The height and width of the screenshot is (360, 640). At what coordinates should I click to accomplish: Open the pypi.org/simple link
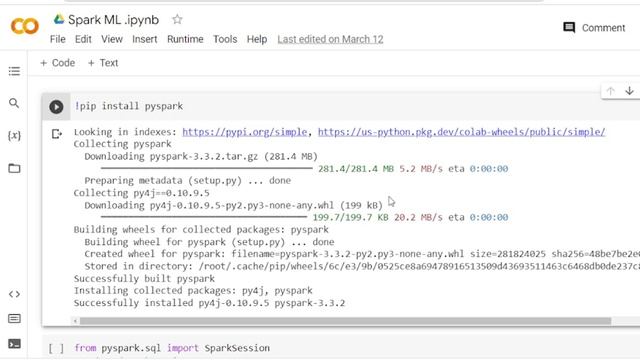tap(244, 132)
